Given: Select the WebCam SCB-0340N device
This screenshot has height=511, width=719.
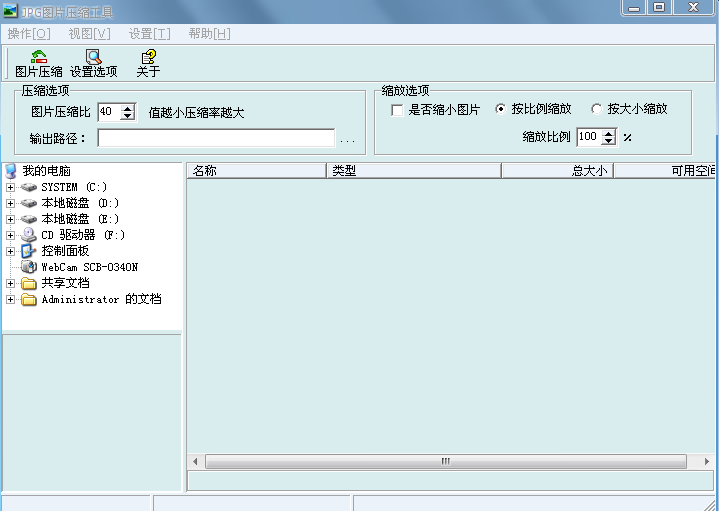Looking at the screenshot, I should [29, 267].
